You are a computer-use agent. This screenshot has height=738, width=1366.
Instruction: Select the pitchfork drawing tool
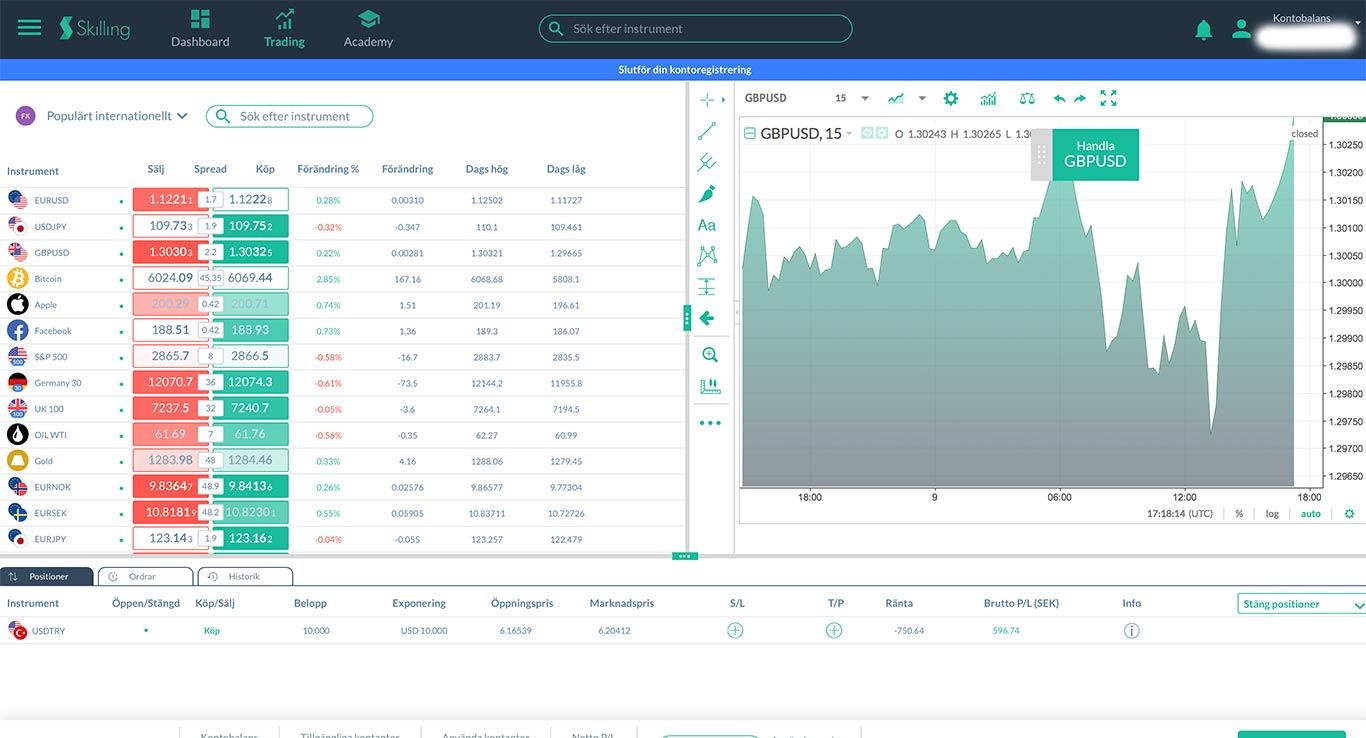(707, 162)
